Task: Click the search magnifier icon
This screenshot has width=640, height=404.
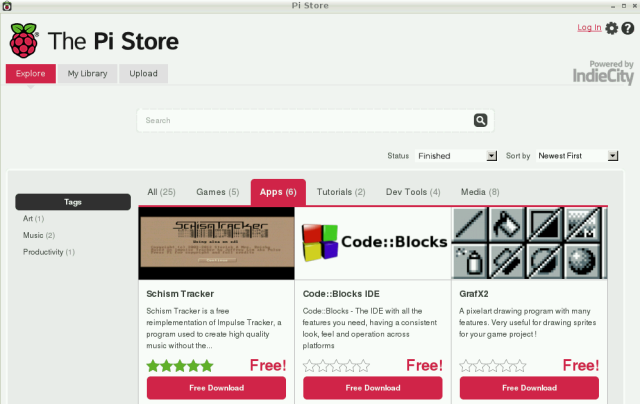Action: [x=480, y=120]
